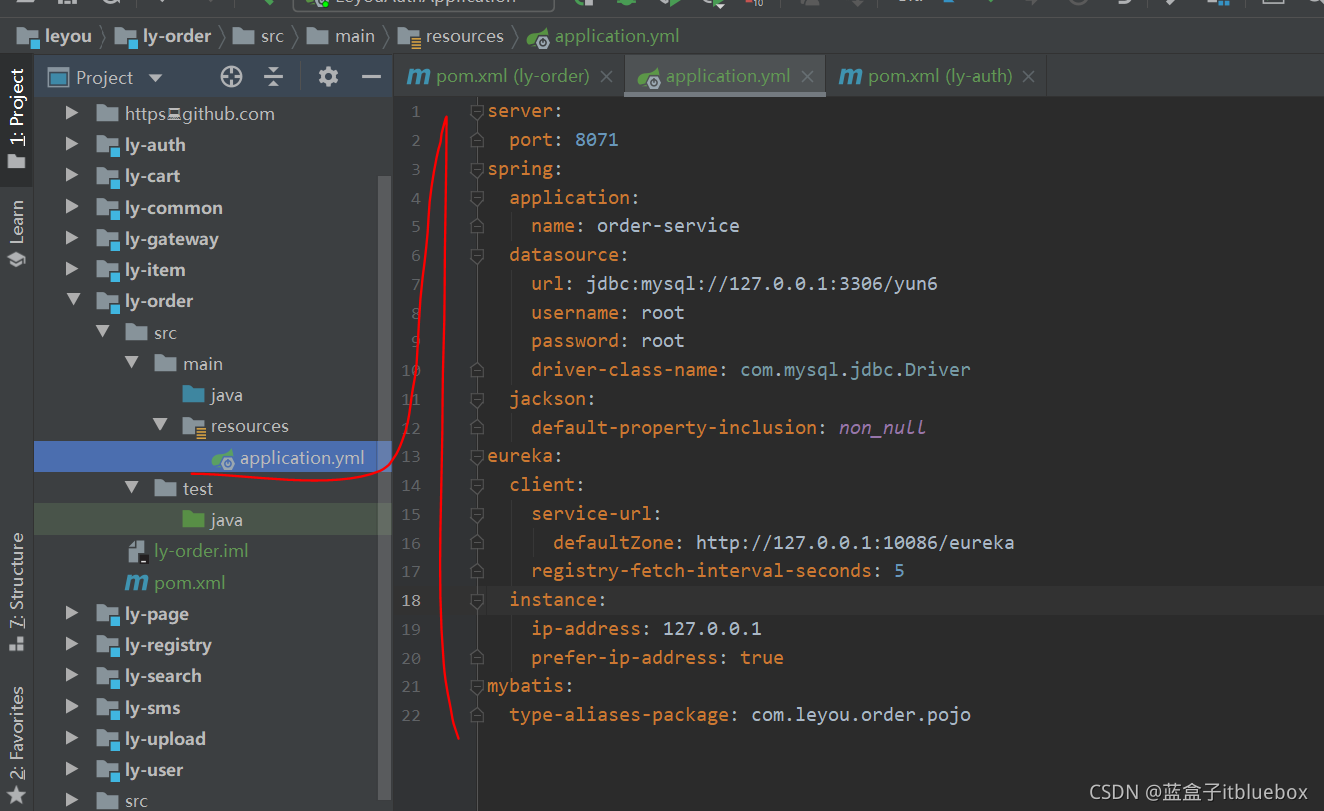Click the jdbc:mysql datasource url value
The image size is (1324, 811).
pyautogui.click(x=762, y=284)
